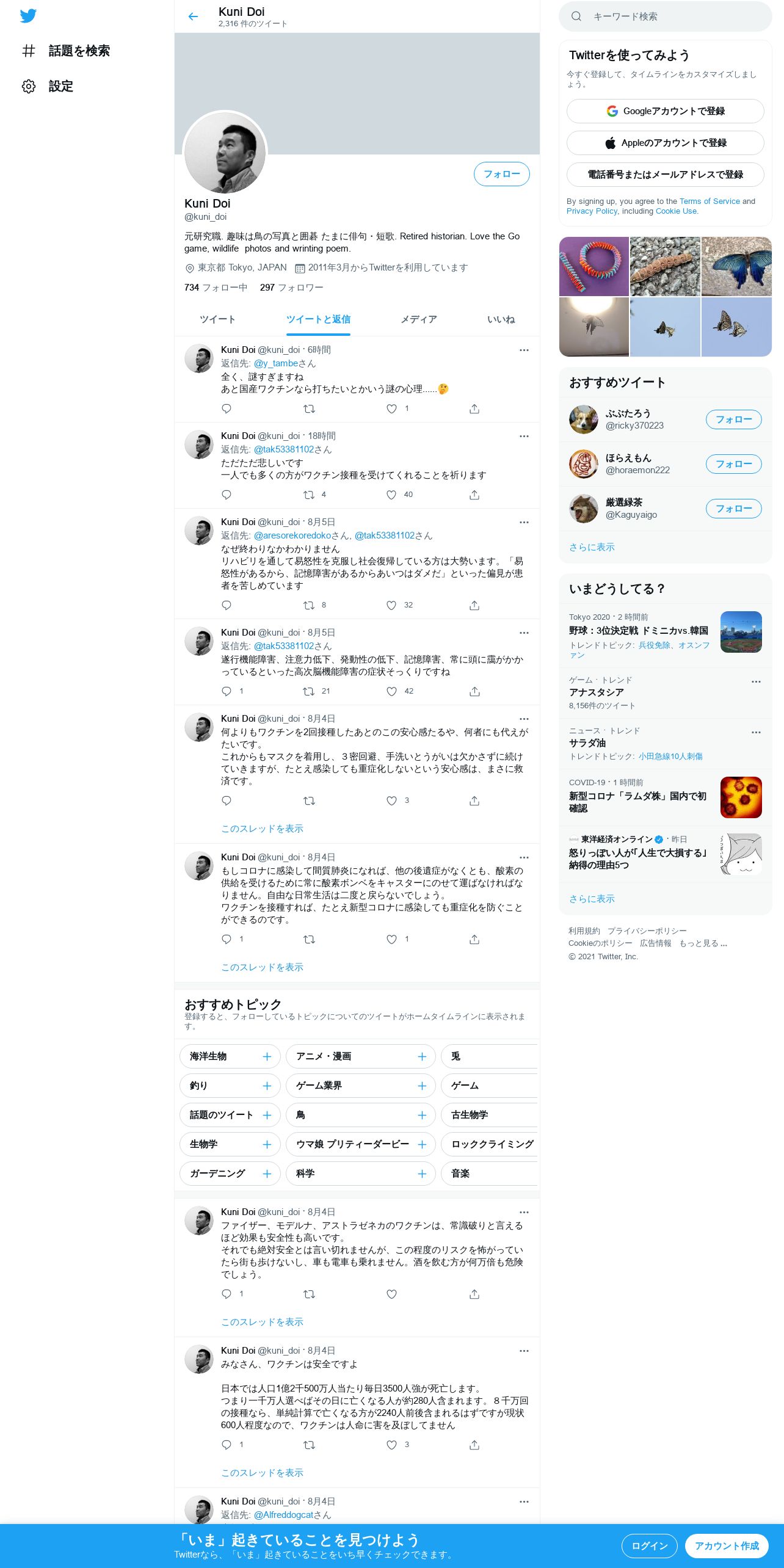784x1568 pixels.
Task: Share the 6時間 tweet
Action: tap(474, 408)
